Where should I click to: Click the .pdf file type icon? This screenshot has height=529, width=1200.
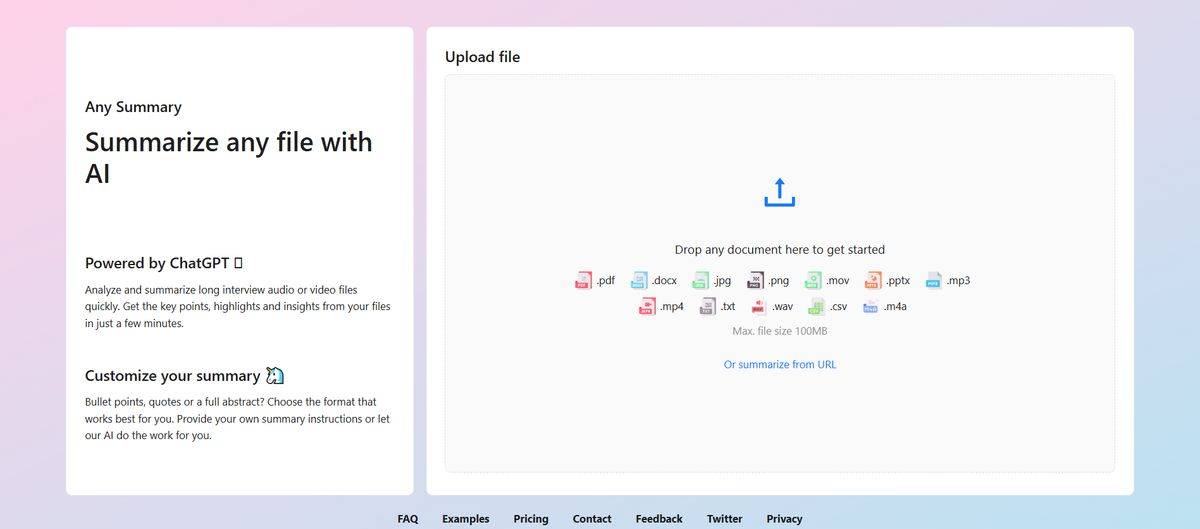[584, 281]
